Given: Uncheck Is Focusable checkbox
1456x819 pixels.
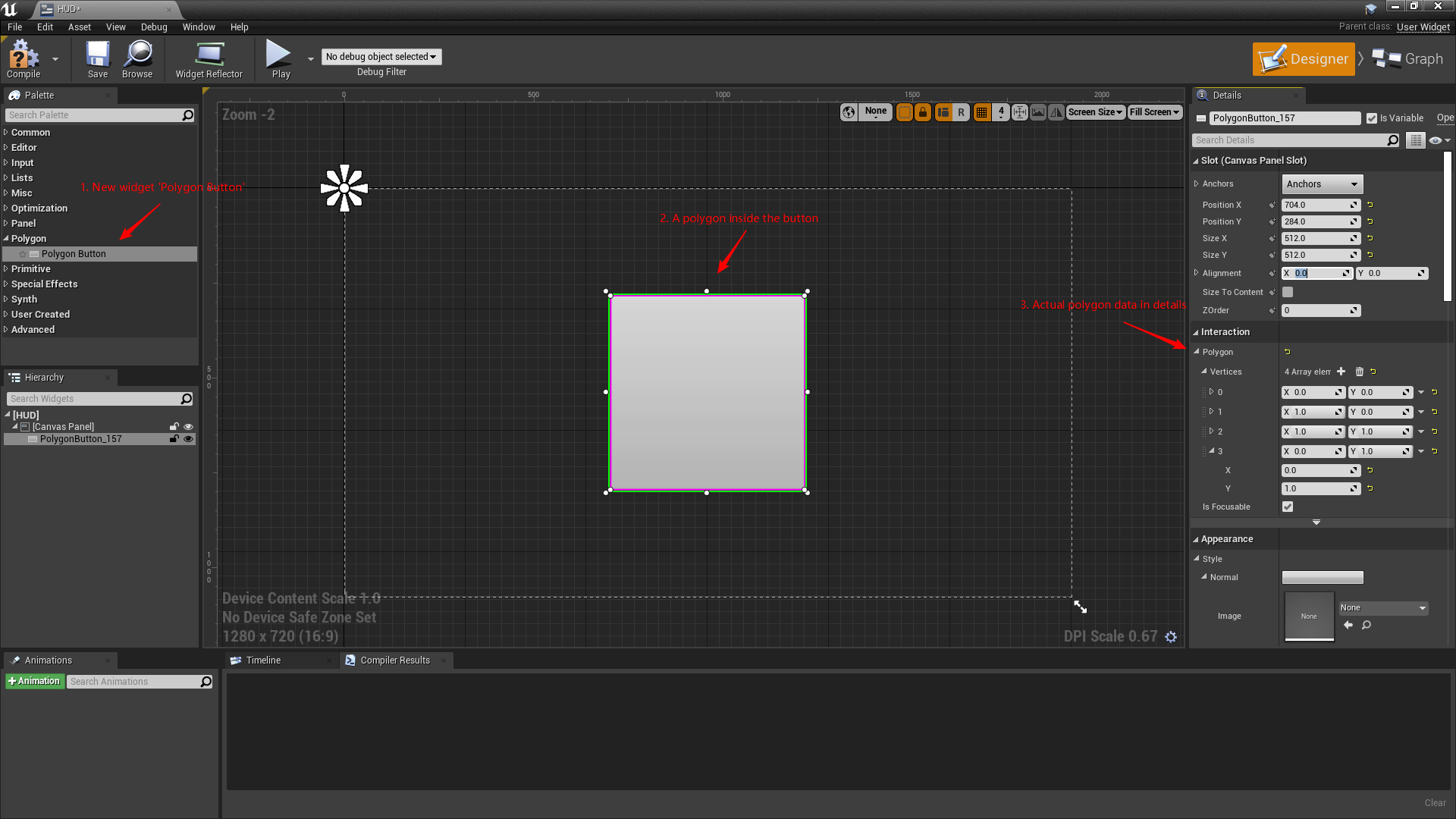Looking at the screenshot, I should pyautogui.click(x=1288, y=507).
